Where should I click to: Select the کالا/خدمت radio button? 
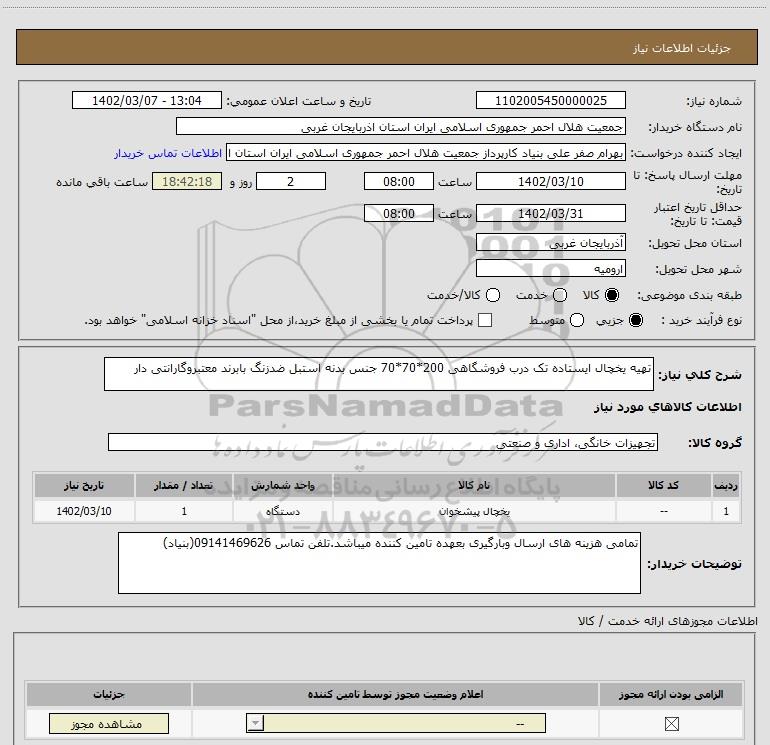click(493, 295)
